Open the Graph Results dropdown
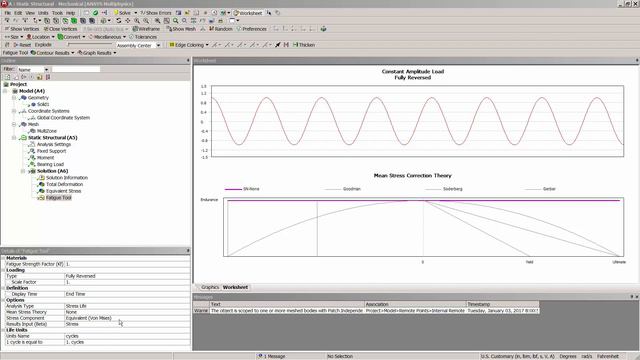 pyautogui.click(x=97, y=53)
